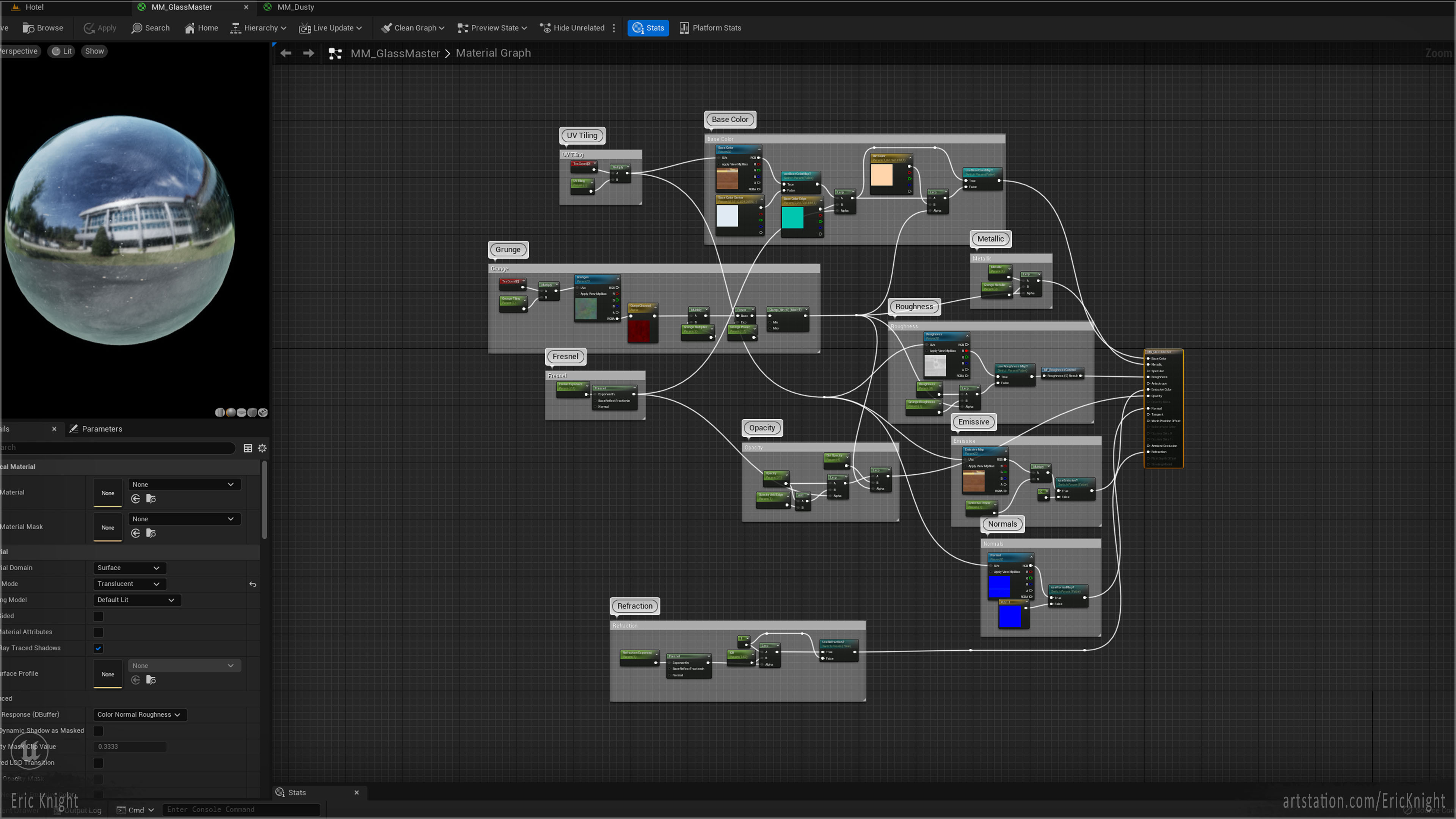1456x819 pixels.
Task: Set preview mesh to sphere primitive
Action: [231, 413]
